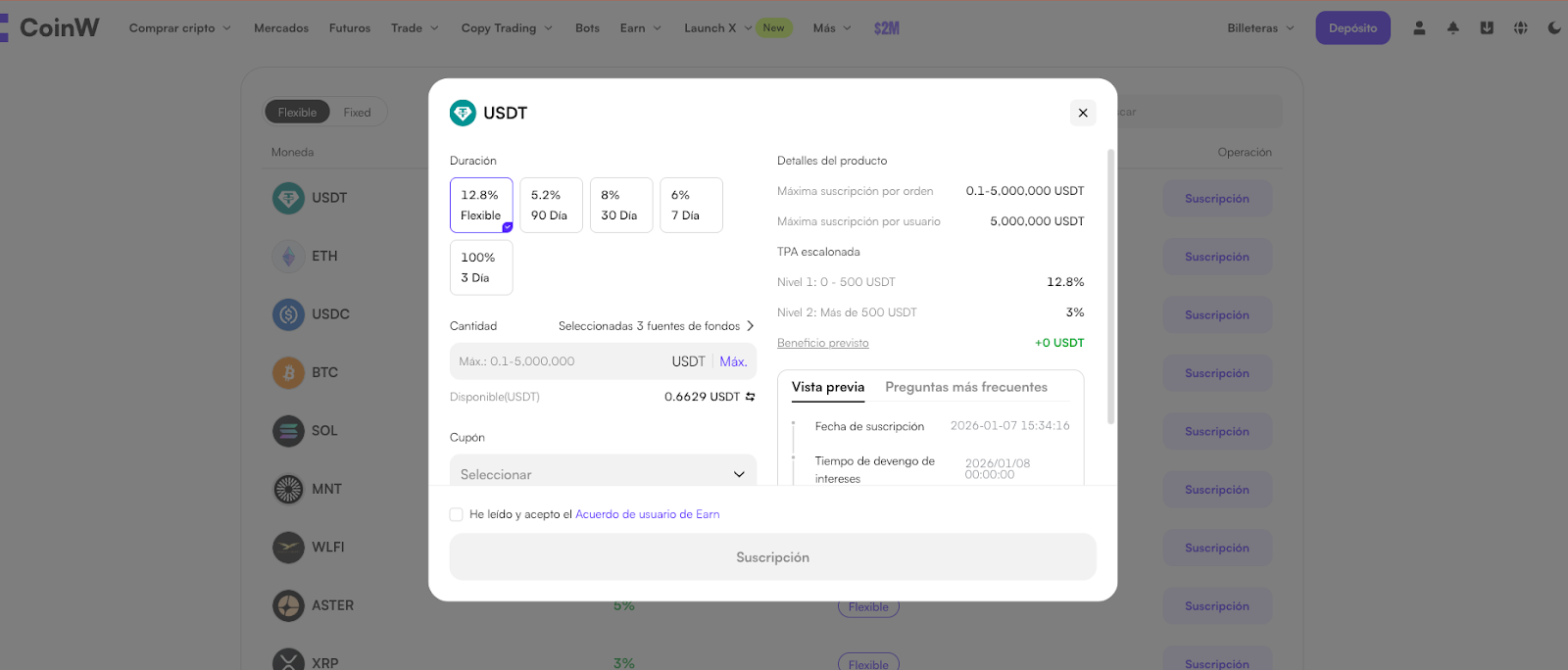Click the Flexible tag in ASTER row

pos(868,607)
